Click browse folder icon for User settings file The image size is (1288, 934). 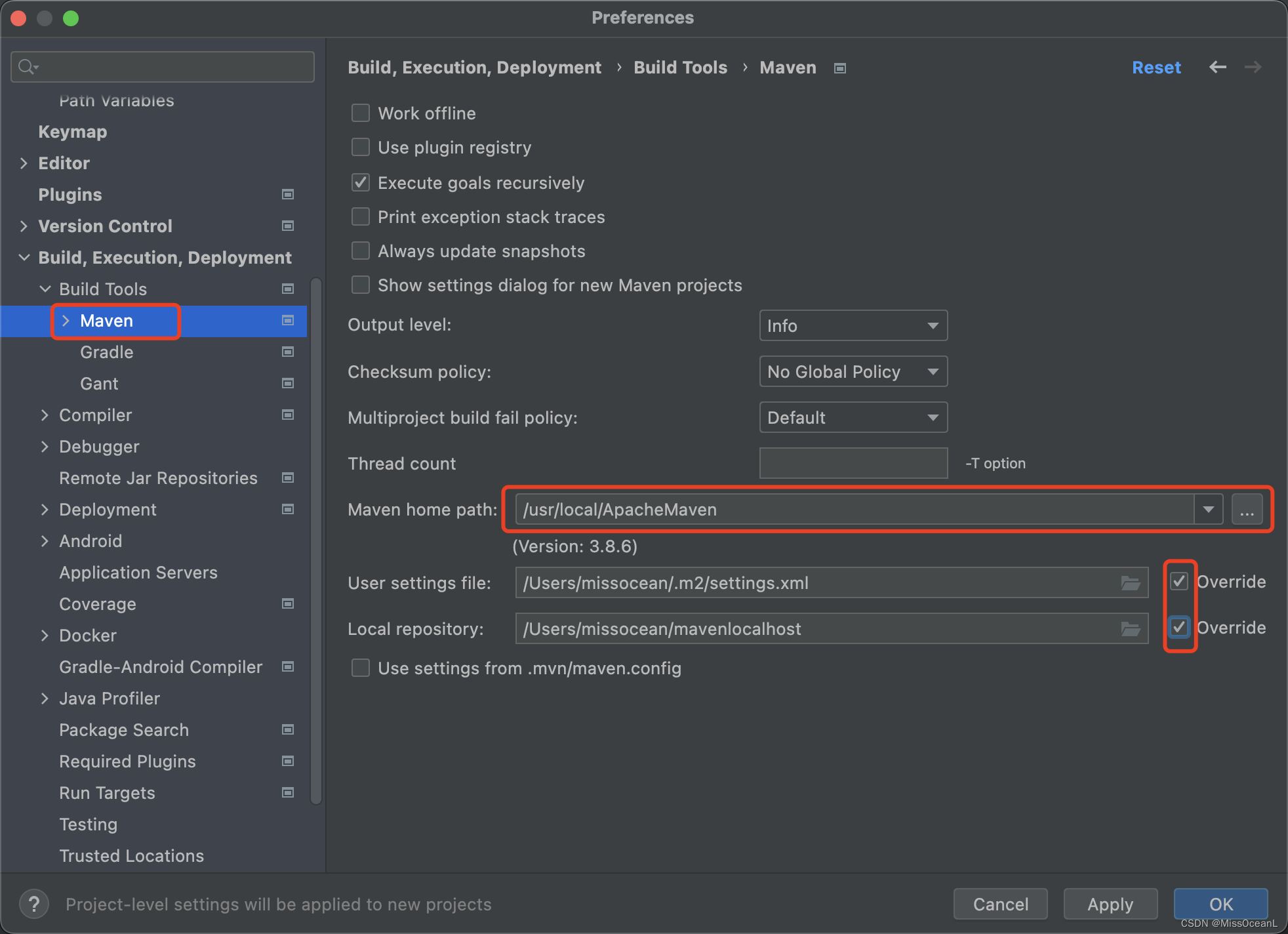1131,582
